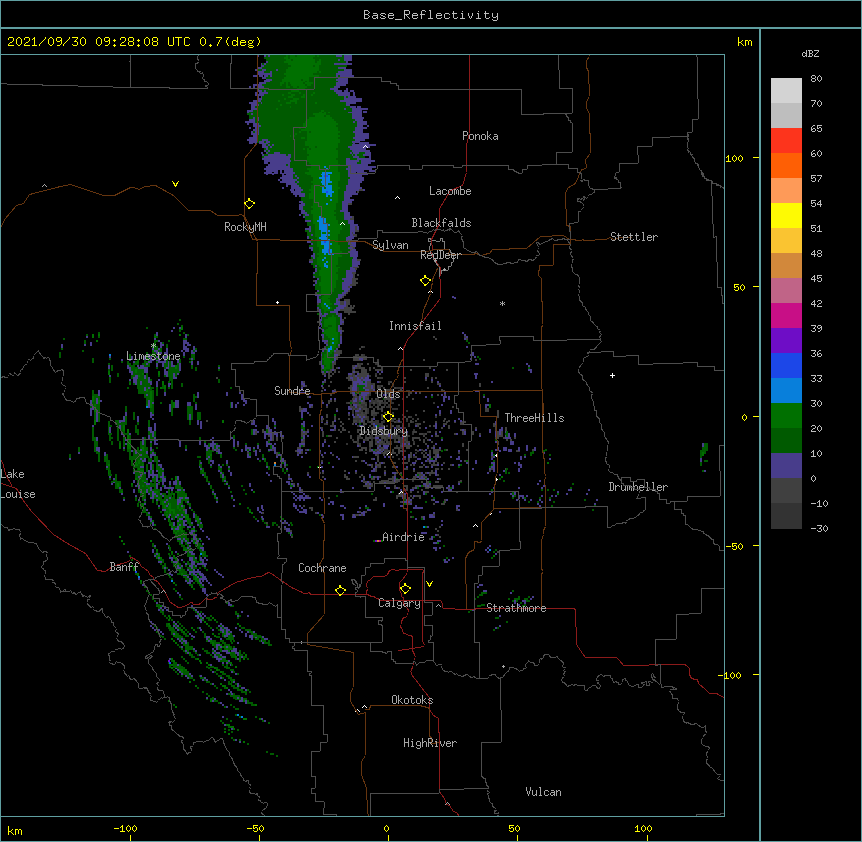Click the yellow diamond marker above RockyMH

[x=249, y=204]
